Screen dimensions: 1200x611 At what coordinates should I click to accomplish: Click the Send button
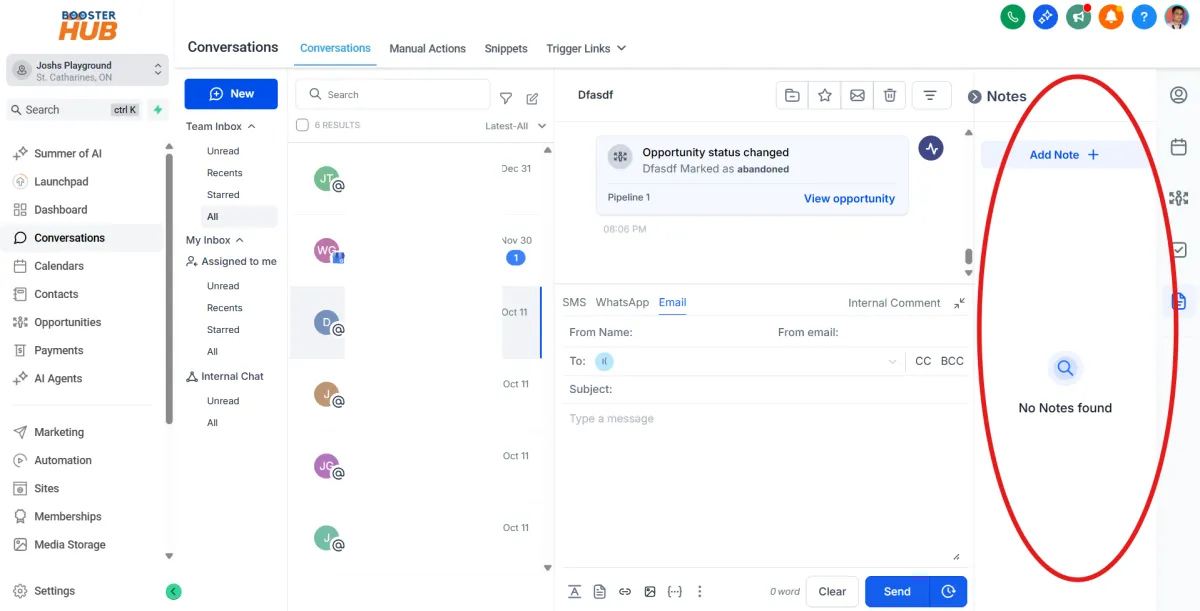897,591
